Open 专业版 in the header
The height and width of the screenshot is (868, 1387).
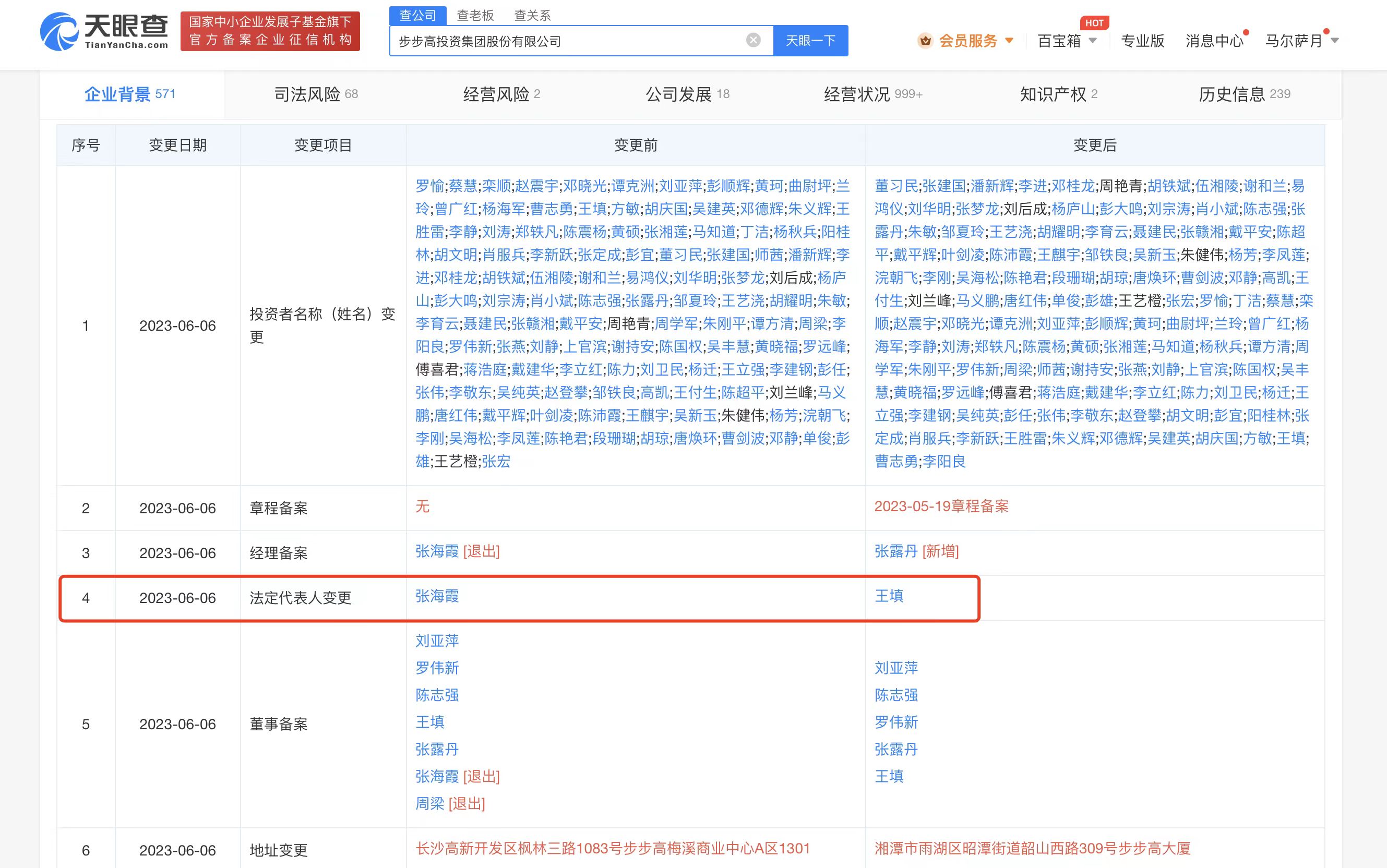pos(1142,41)
